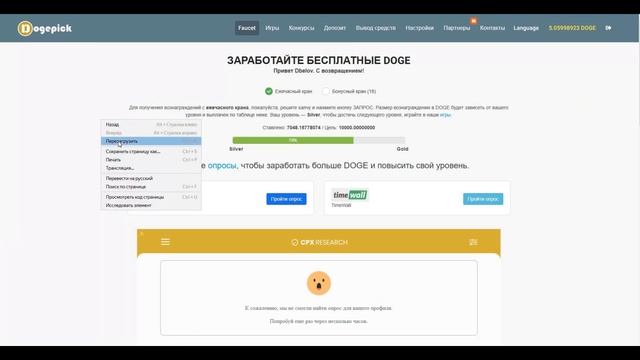Click the dark blue Пройти опрос button
Viewport: 640px width, 360px height.
286,199
